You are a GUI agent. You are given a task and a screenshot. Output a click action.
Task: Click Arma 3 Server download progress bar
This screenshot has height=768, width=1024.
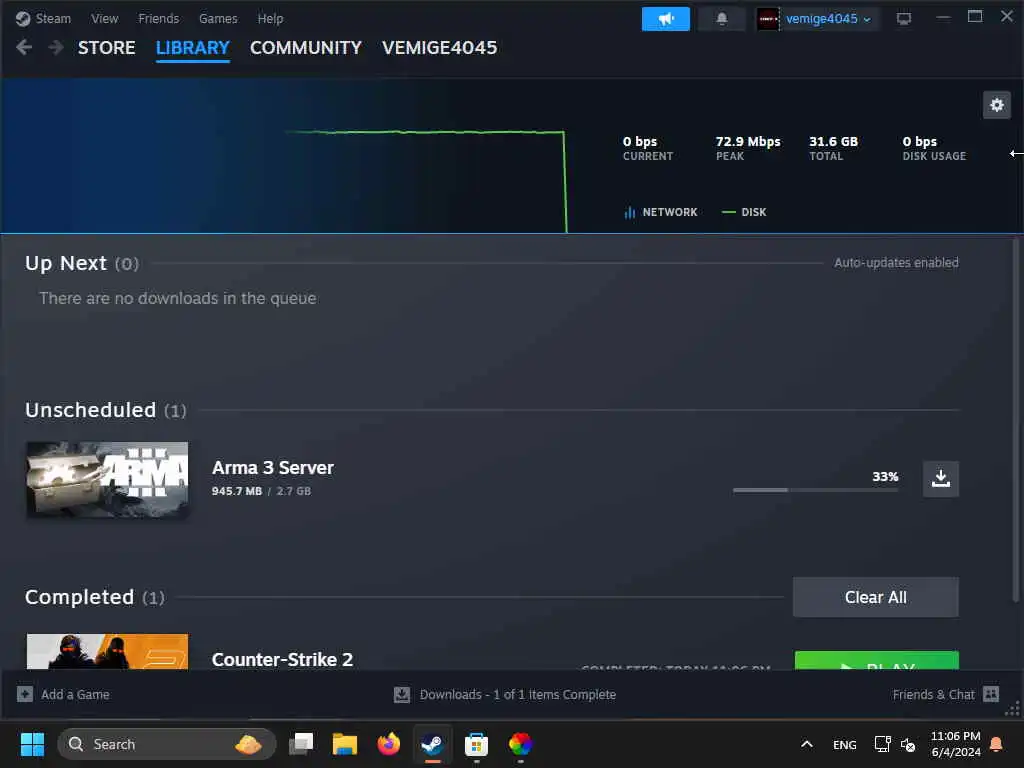[x=816, y=490]
